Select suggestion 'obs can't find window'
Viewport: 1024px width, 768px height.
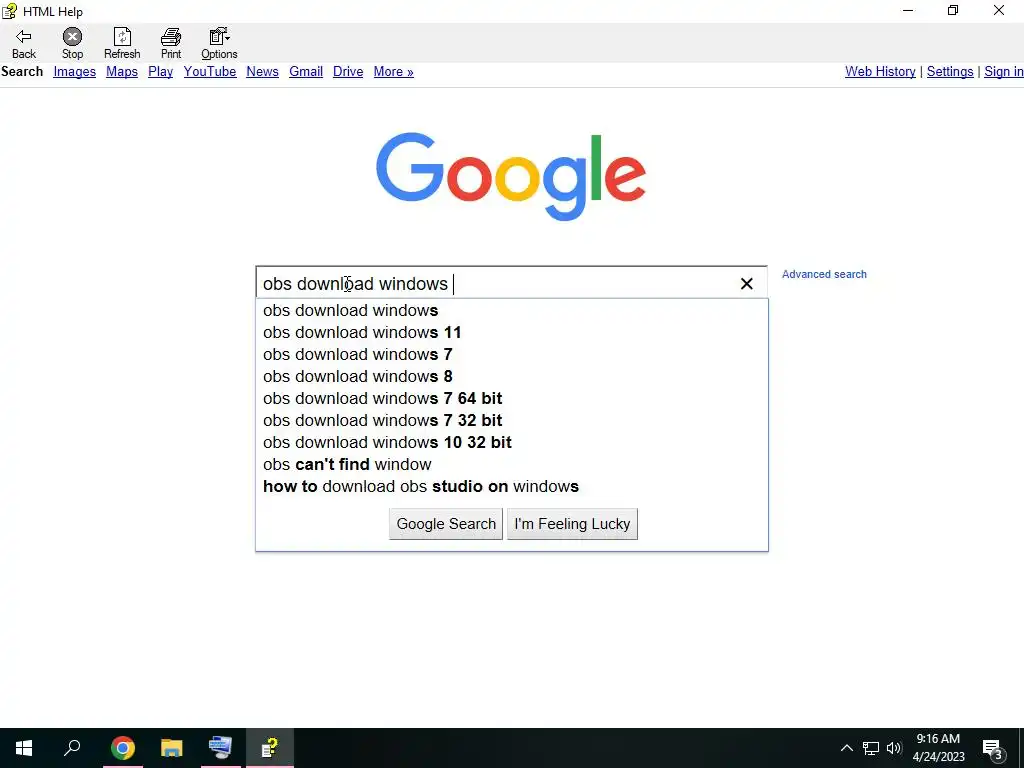[512, 464]
